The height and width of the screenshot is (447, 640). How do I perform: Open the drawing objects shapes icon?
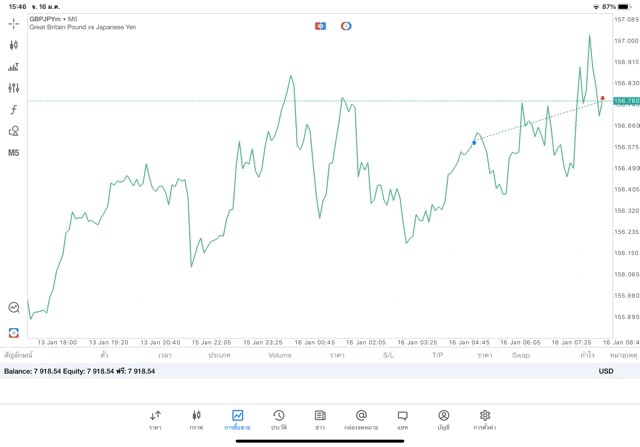pos(14,131)
